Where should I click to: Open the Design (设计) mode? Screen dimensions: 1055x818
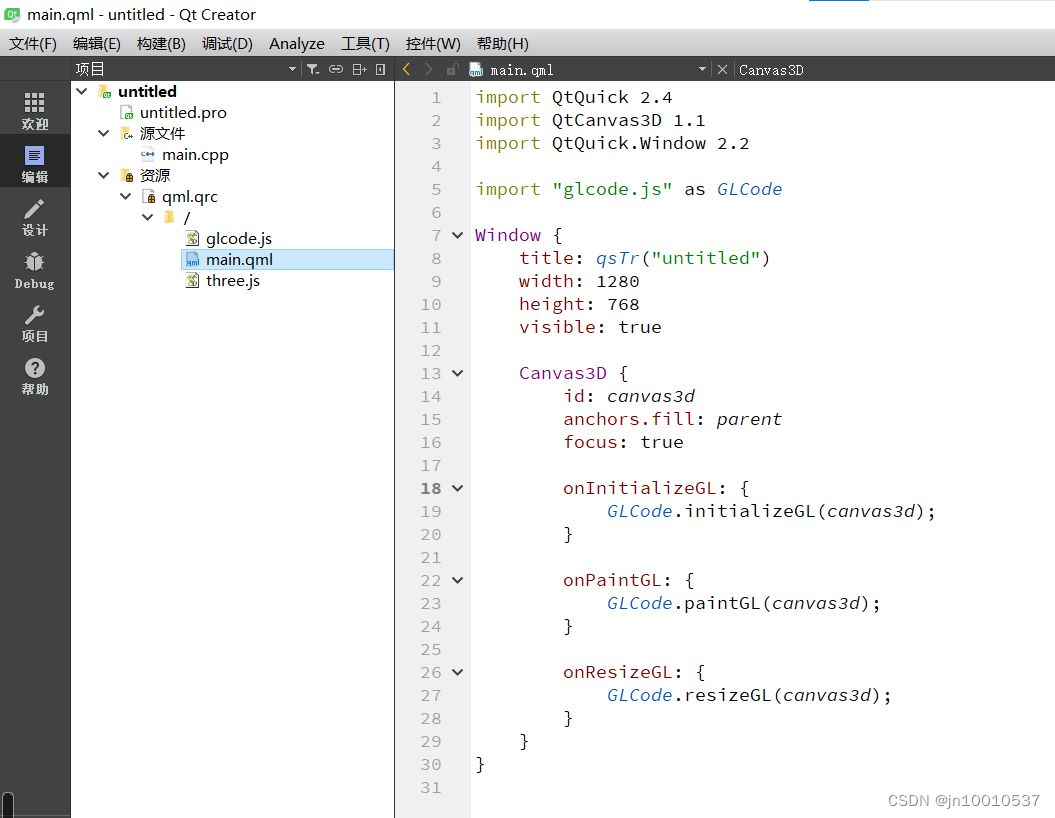pyautogui.click(x=34, y=217)
